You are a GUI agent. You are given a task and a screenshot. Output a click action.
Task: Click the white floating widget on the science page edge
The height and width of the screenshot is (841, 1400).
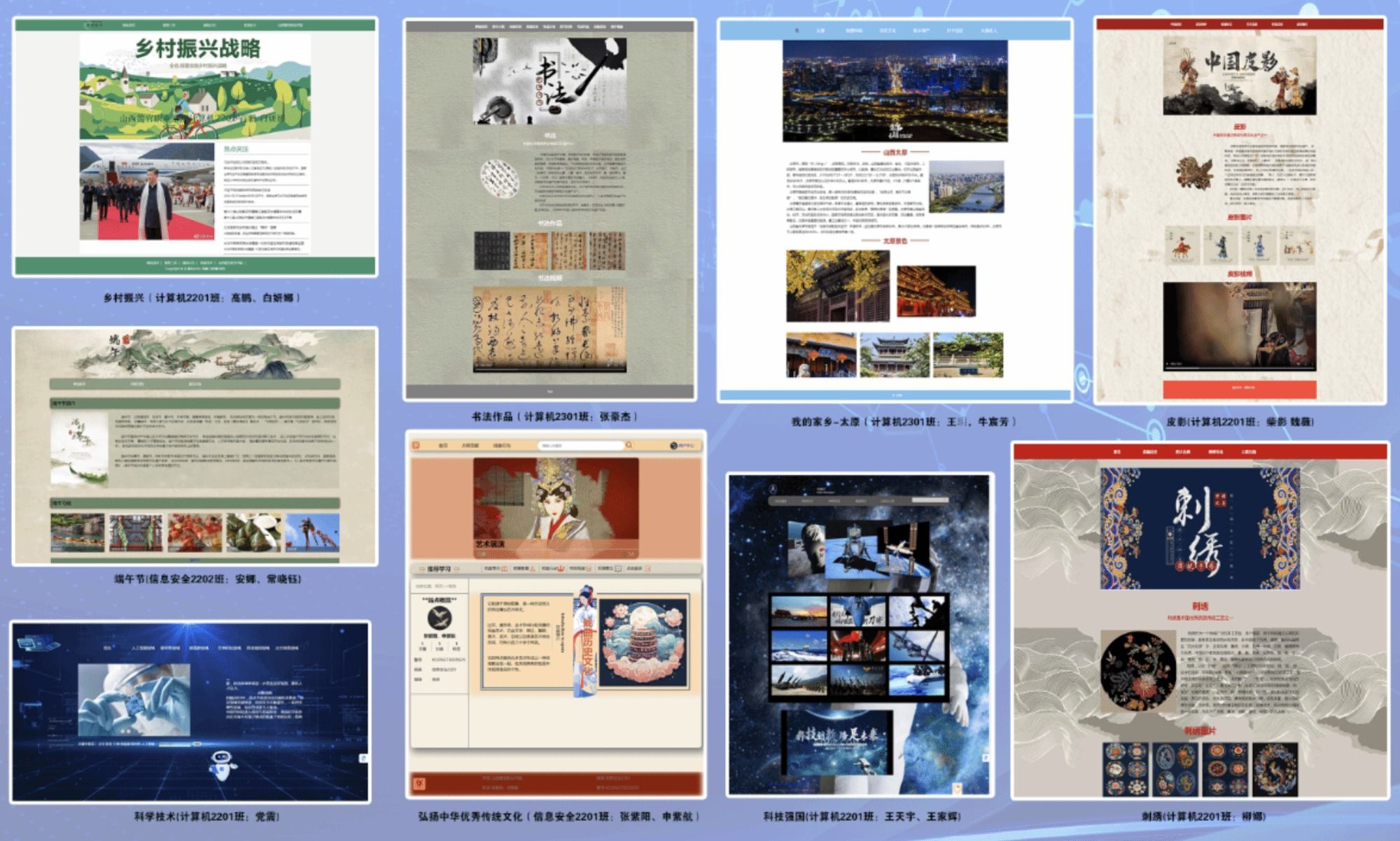pyautogui.click(x=363, y=758)
